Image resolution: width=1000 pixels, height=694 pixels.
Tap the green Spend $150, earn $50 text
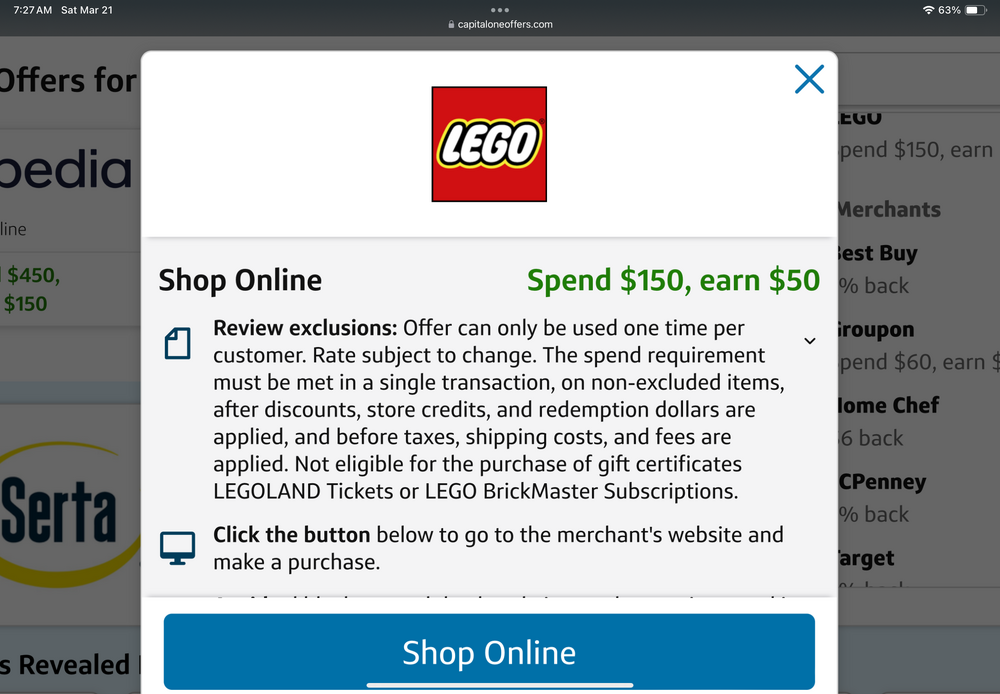[x=673, y=280]
